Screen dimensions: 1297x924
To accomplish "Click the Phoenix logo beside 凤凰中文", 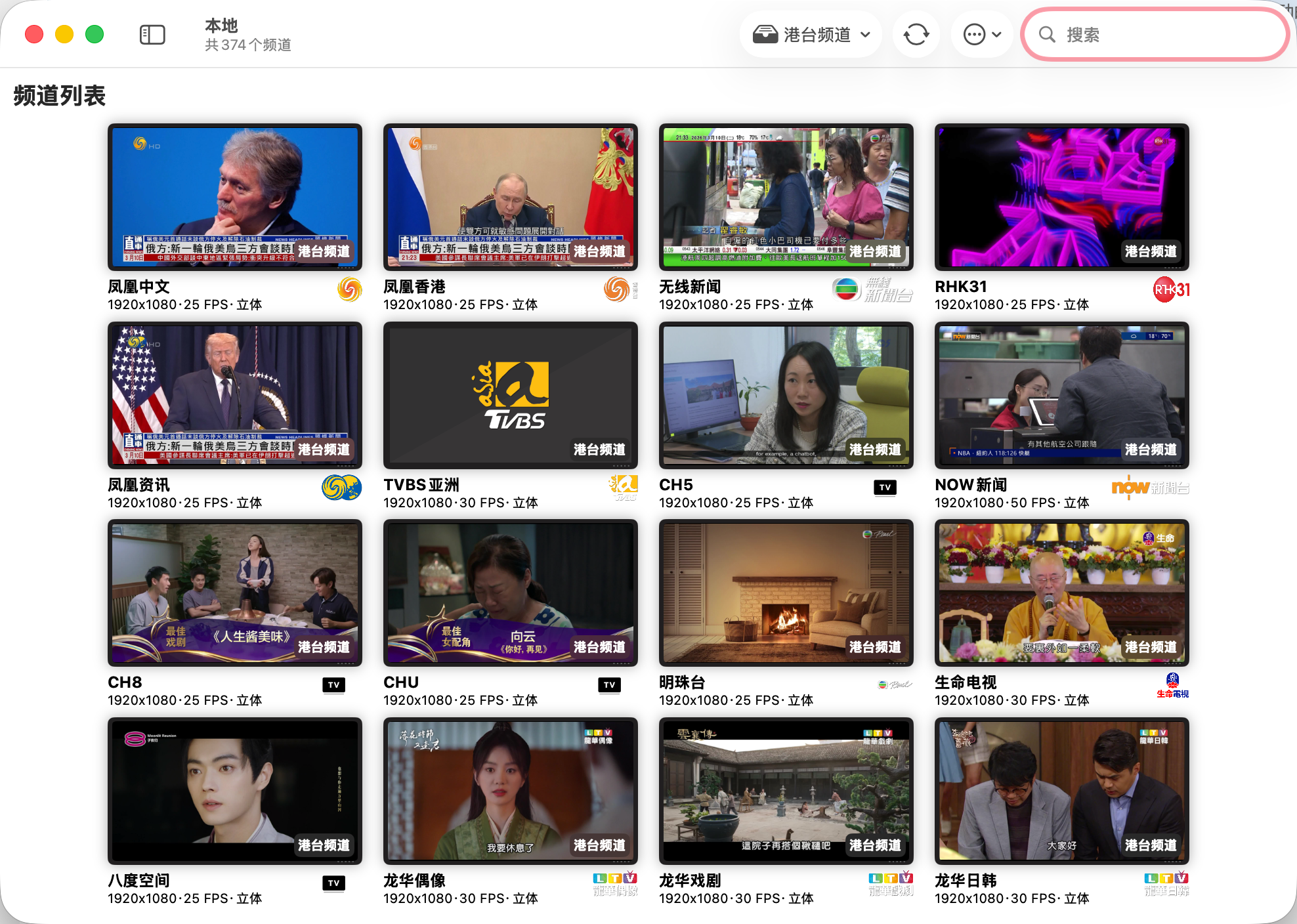I will (x=350, y=289).
